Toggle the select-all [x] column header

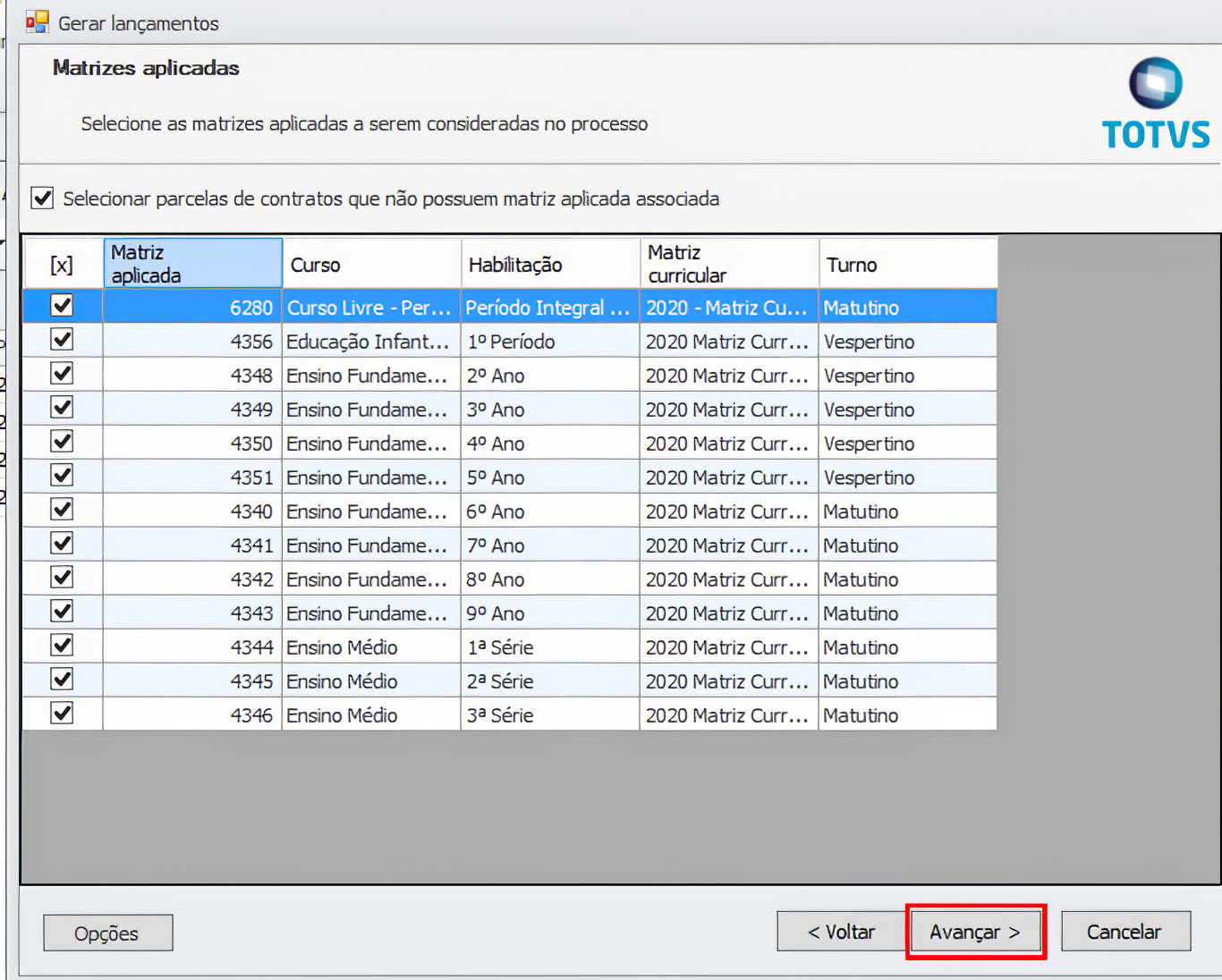(x=62, y=265)
